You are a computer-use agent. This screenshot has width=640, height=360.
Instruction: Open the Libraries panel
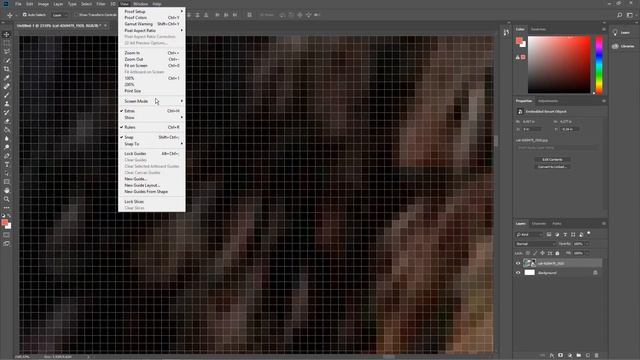pyautogui.click(x=623, y=46)
